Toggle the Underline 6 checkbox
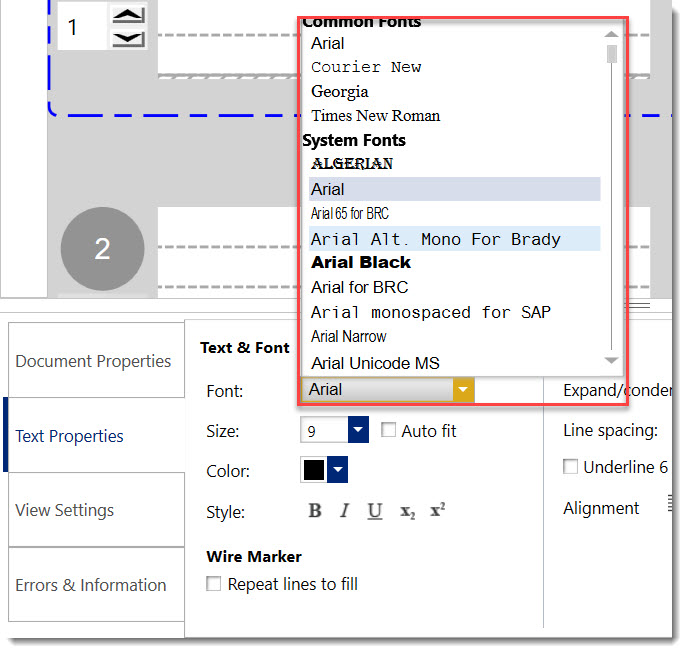The image size is (687, 653). (x=571, y=467)
